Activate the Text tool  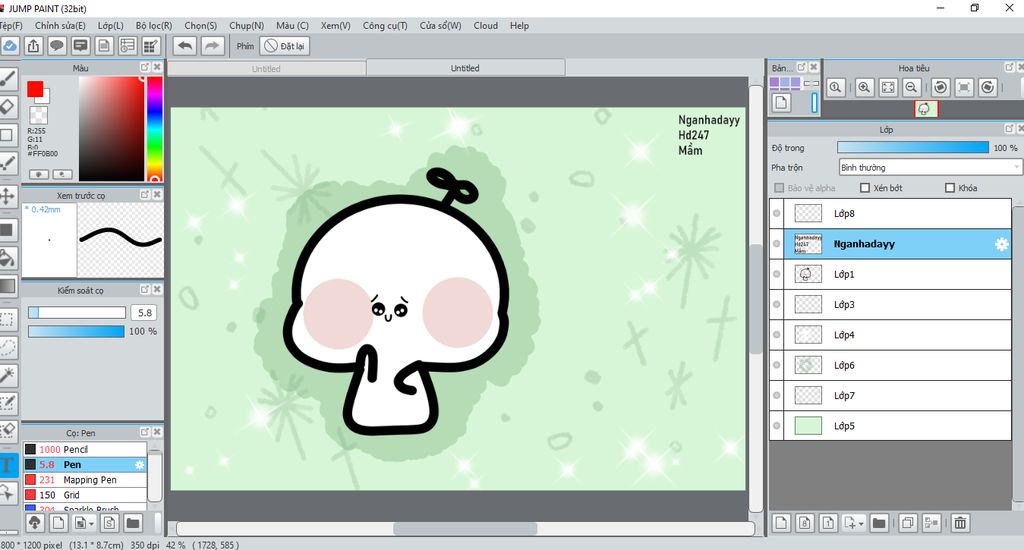(7, 465)
